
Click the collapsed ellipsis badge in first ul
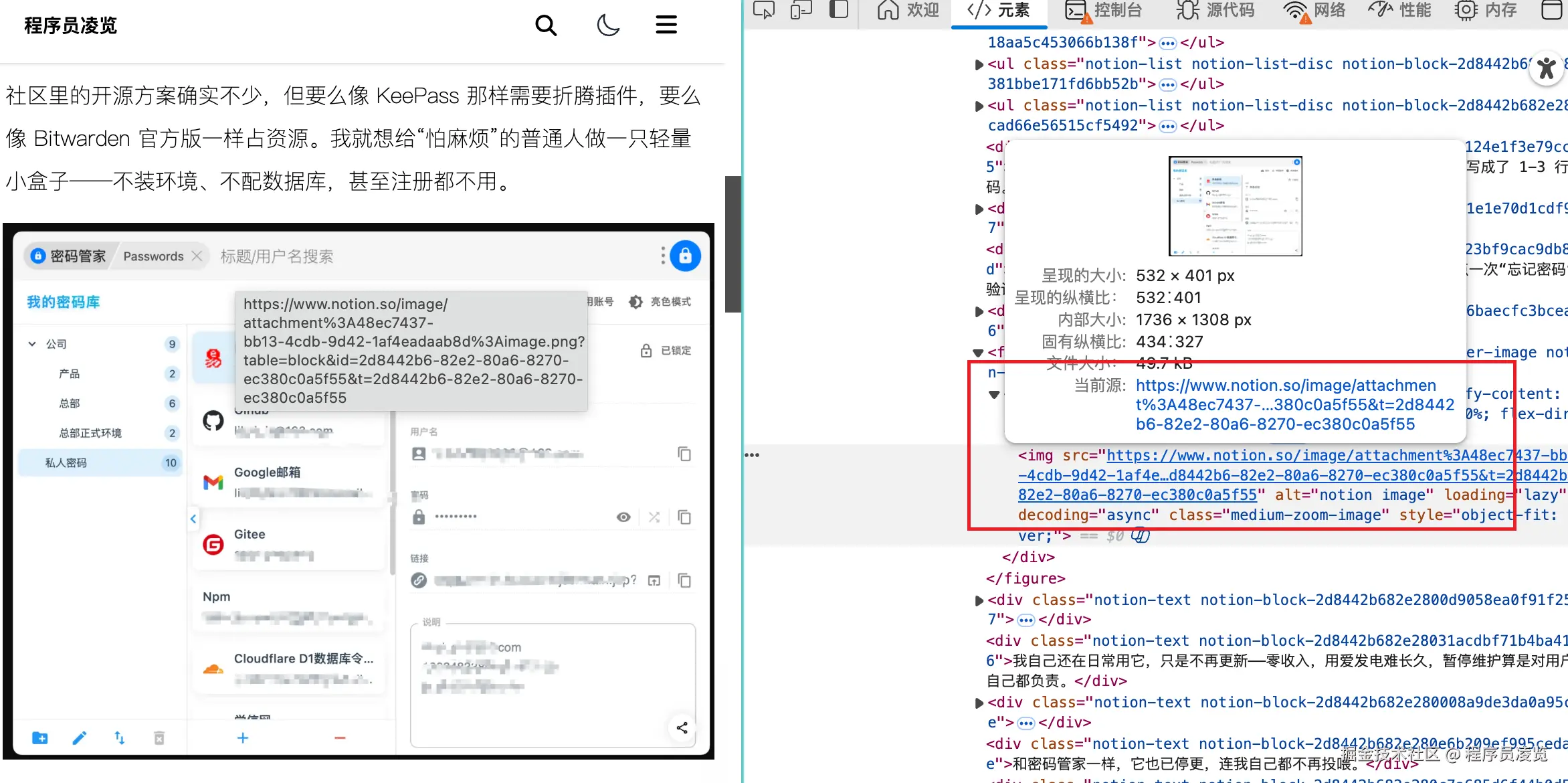pos(1167,43)
